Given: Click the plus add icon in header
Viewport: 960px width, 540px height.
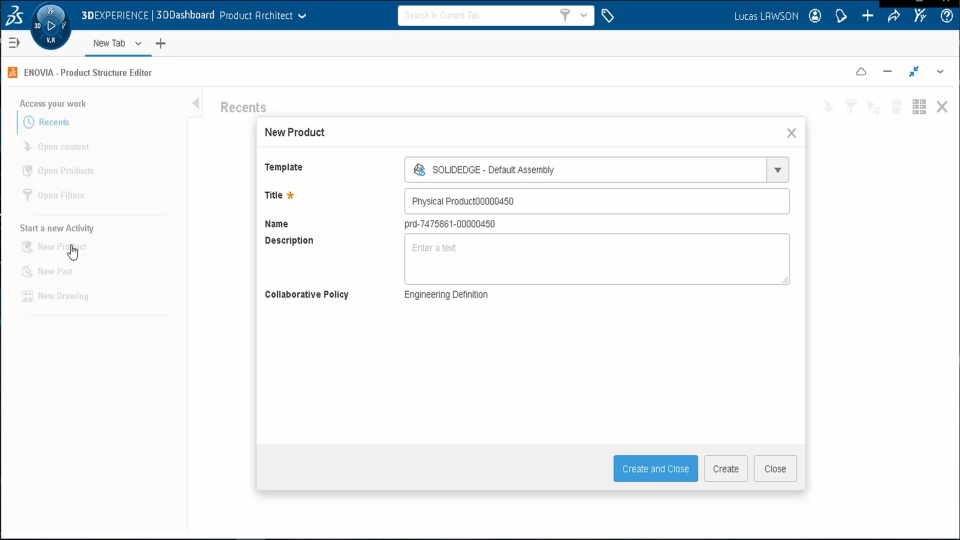Looking at the screenshot, I should (x=867, y=16).
